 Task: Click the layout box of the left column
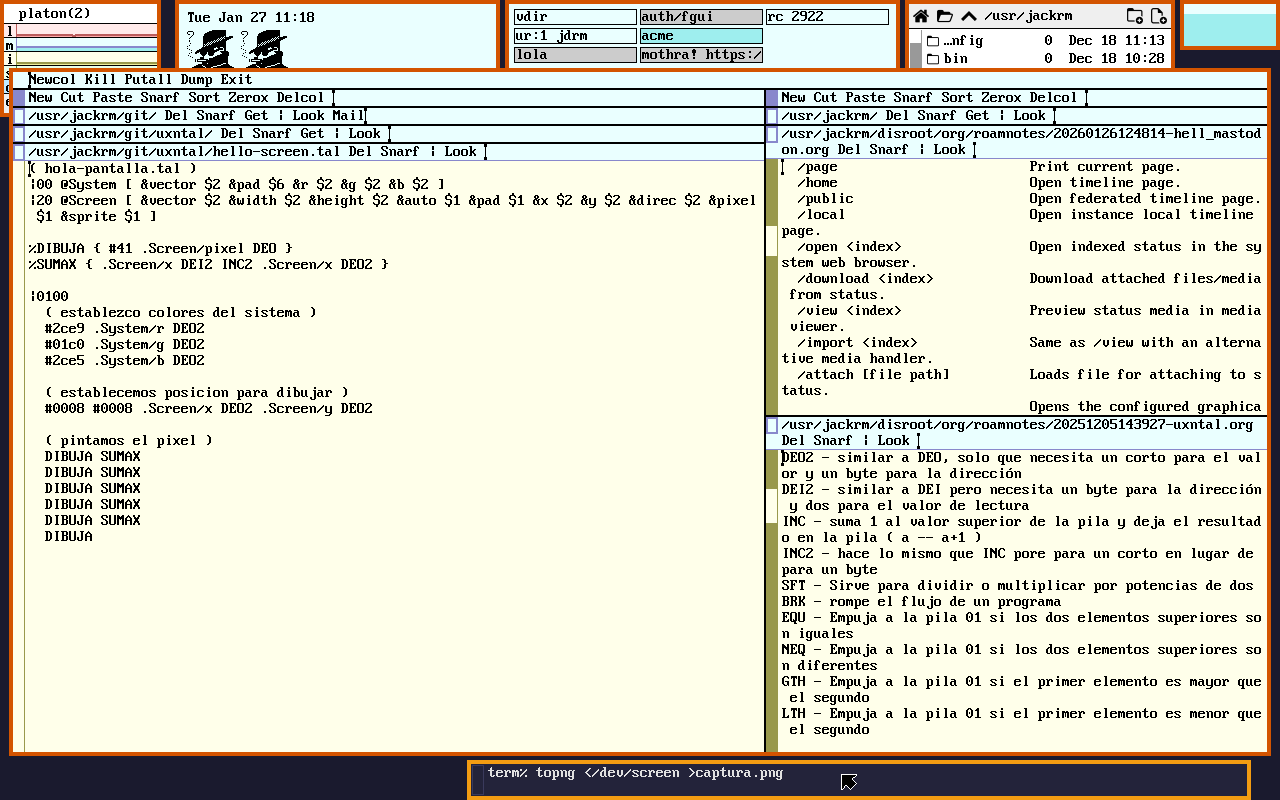19,98
